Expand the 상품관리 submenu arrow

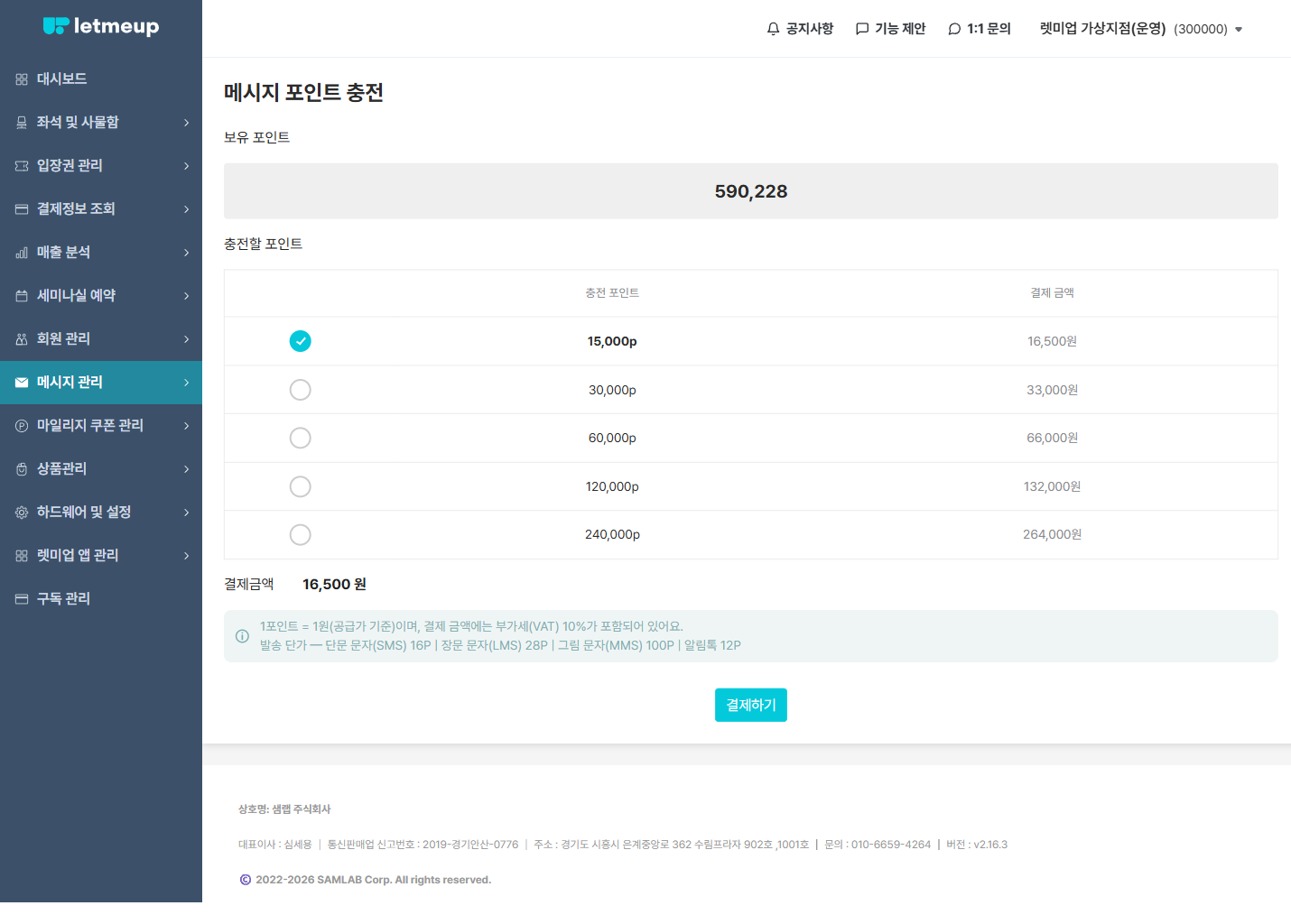187,469
